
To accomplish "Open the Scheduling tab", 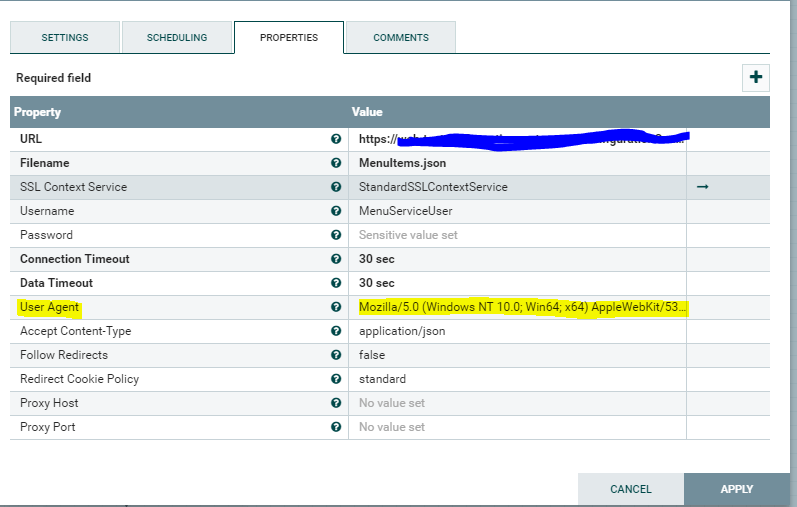I will (177, 37).
